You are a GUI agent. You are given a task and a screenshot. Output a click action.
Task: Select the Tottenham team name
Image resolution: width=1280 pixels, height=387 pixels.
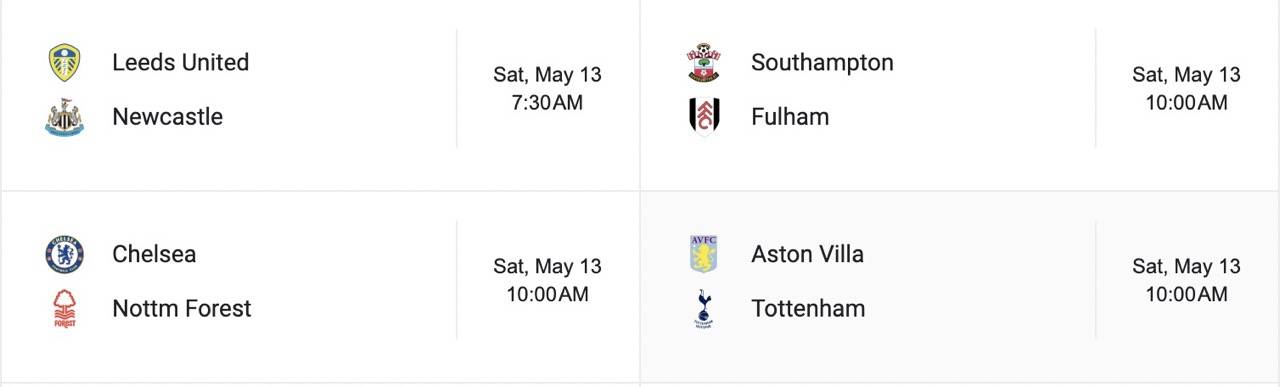tap(808, 308)
